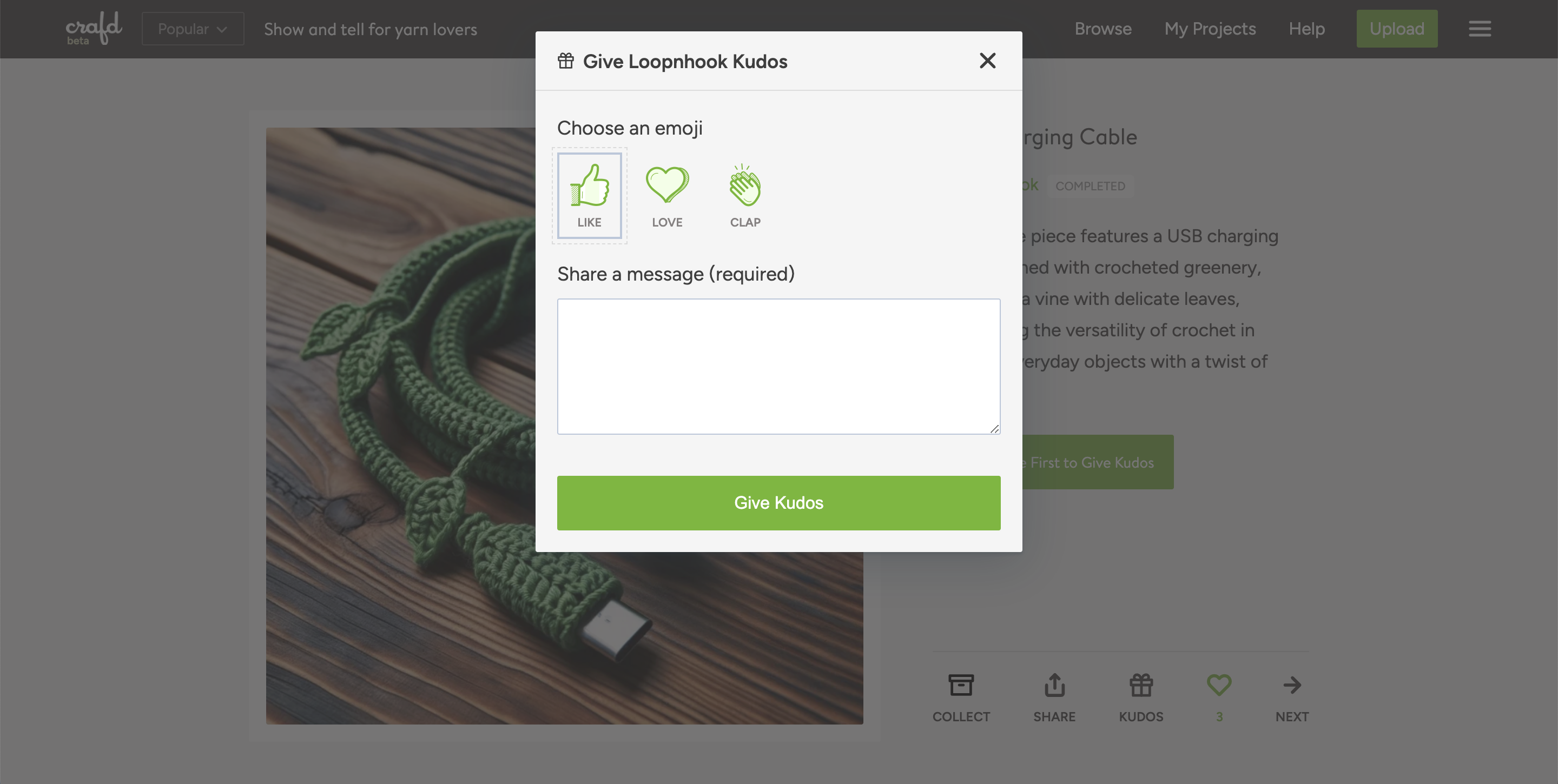The image size is (1558, 784).
Task: Click the Crafd beta logo
Action: pos(93,29)
